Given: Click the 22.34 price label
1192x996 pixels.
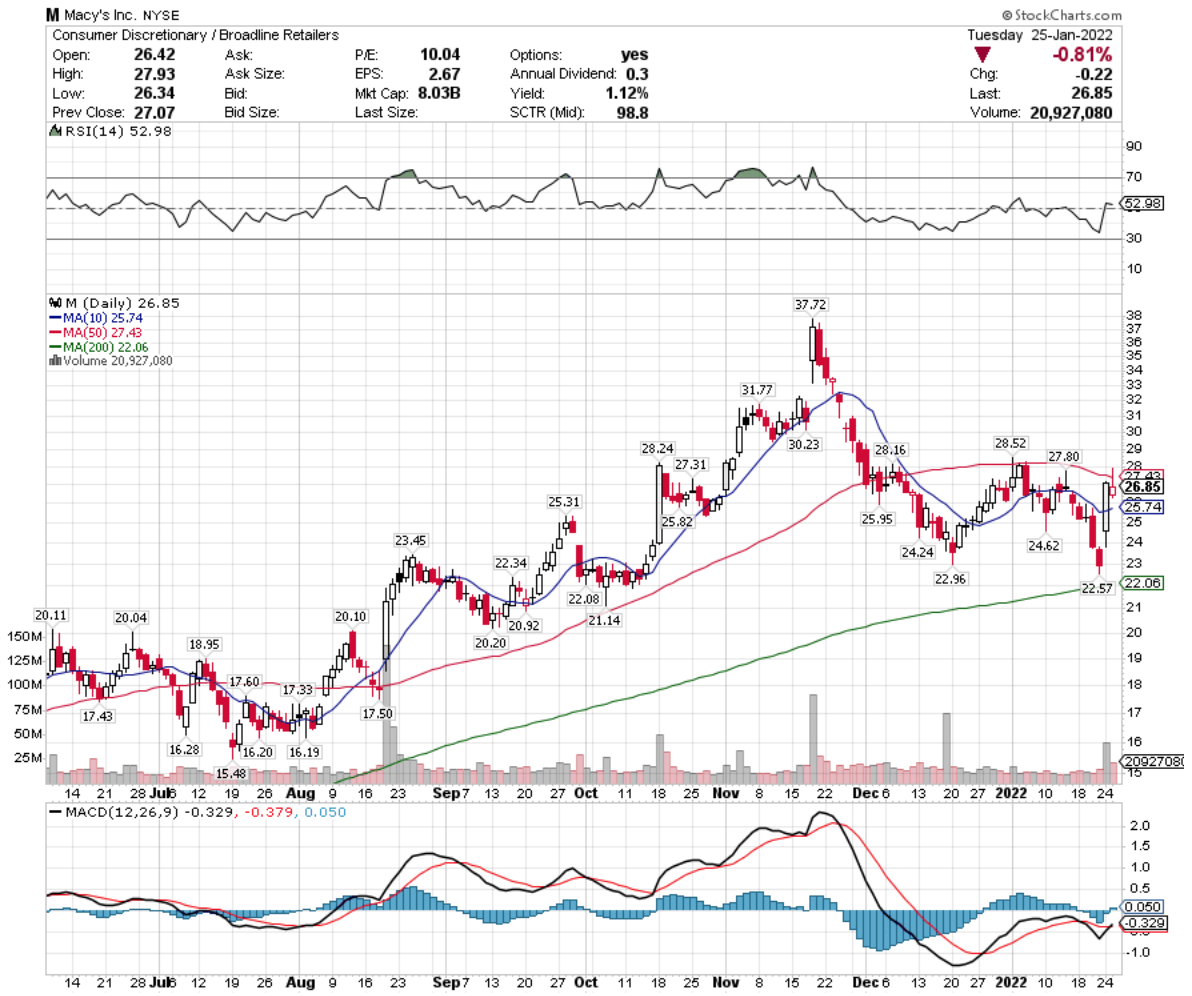Looking at the screenshot, I should [511, 563].
